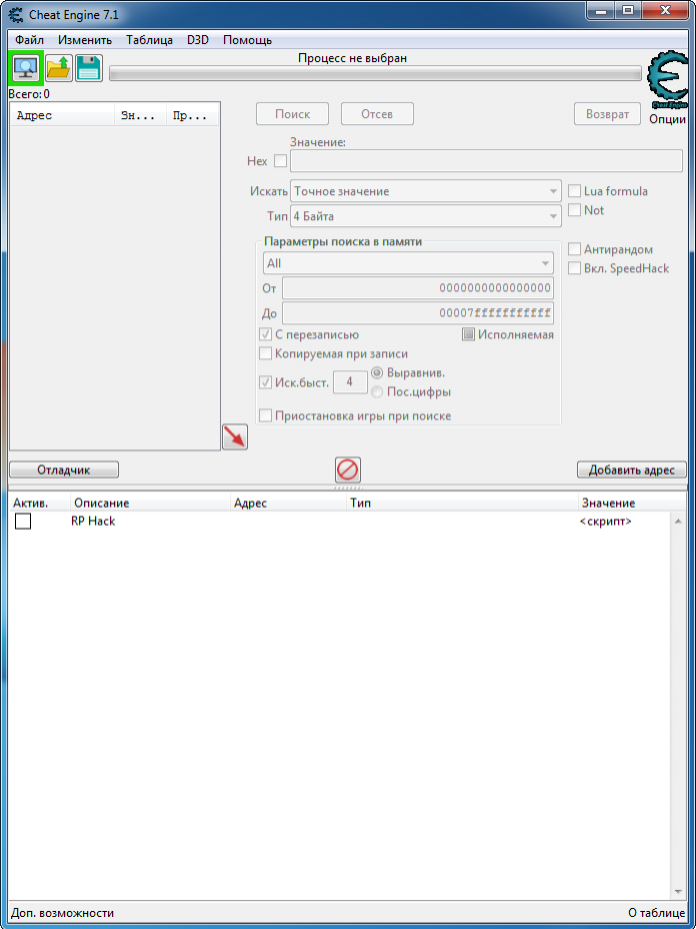
Task: Click the save table floppy disk icon
Action: click(x=89, y=69)
